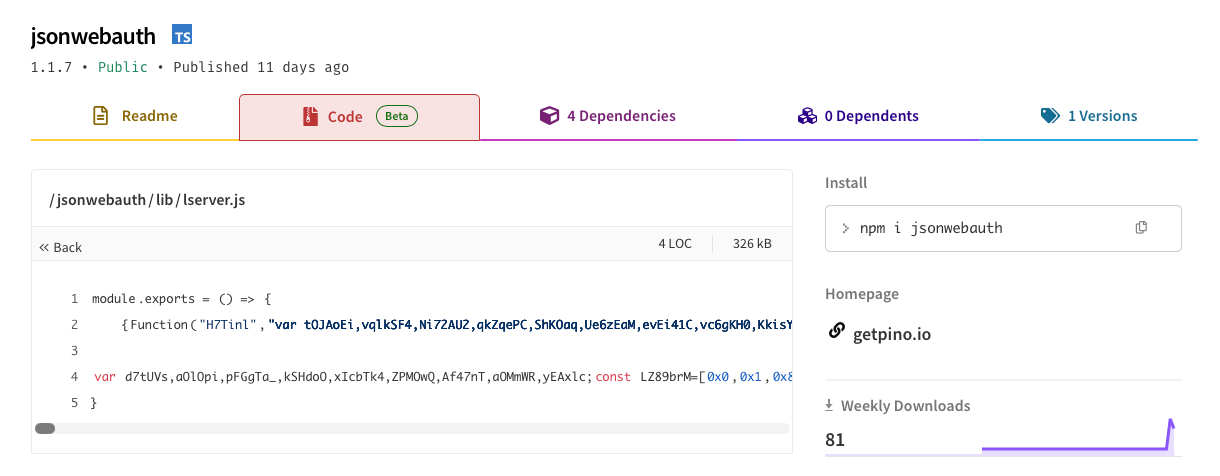Click the weekly downloads arrow icon
The image size is (1220, 476).
[829, 406]
